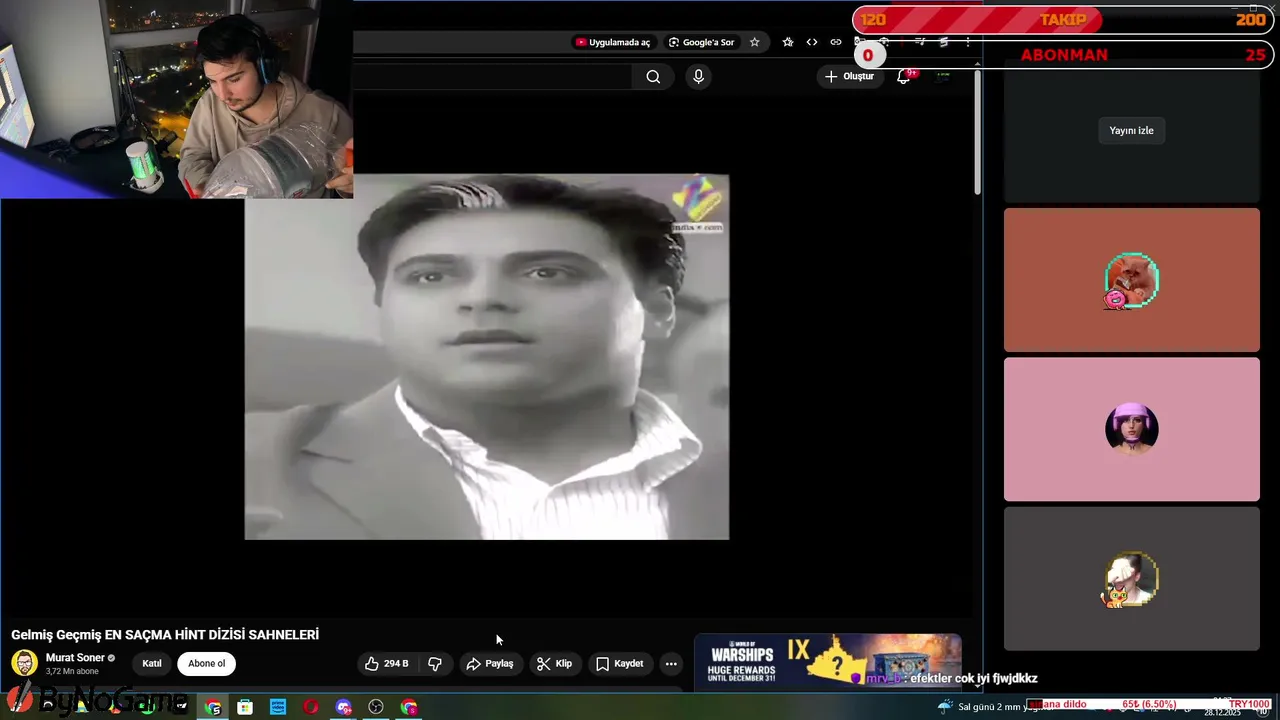1280x720 pixels.
Task: Open Discord taskbar icon with 9+ badge
Action: click(x=343, y=707)
